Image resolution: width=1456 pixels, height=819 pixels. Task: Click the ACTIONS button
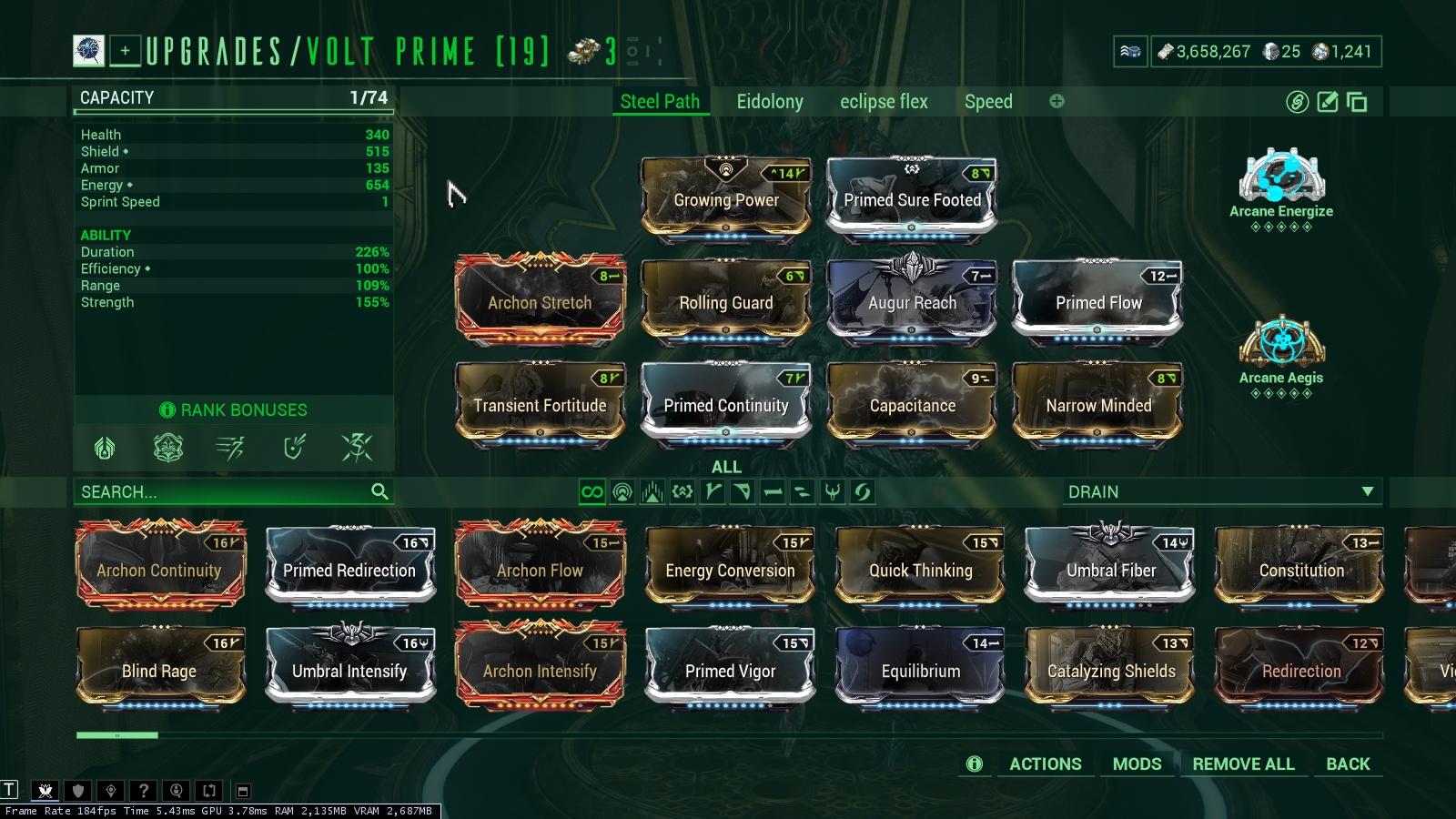1045,763
